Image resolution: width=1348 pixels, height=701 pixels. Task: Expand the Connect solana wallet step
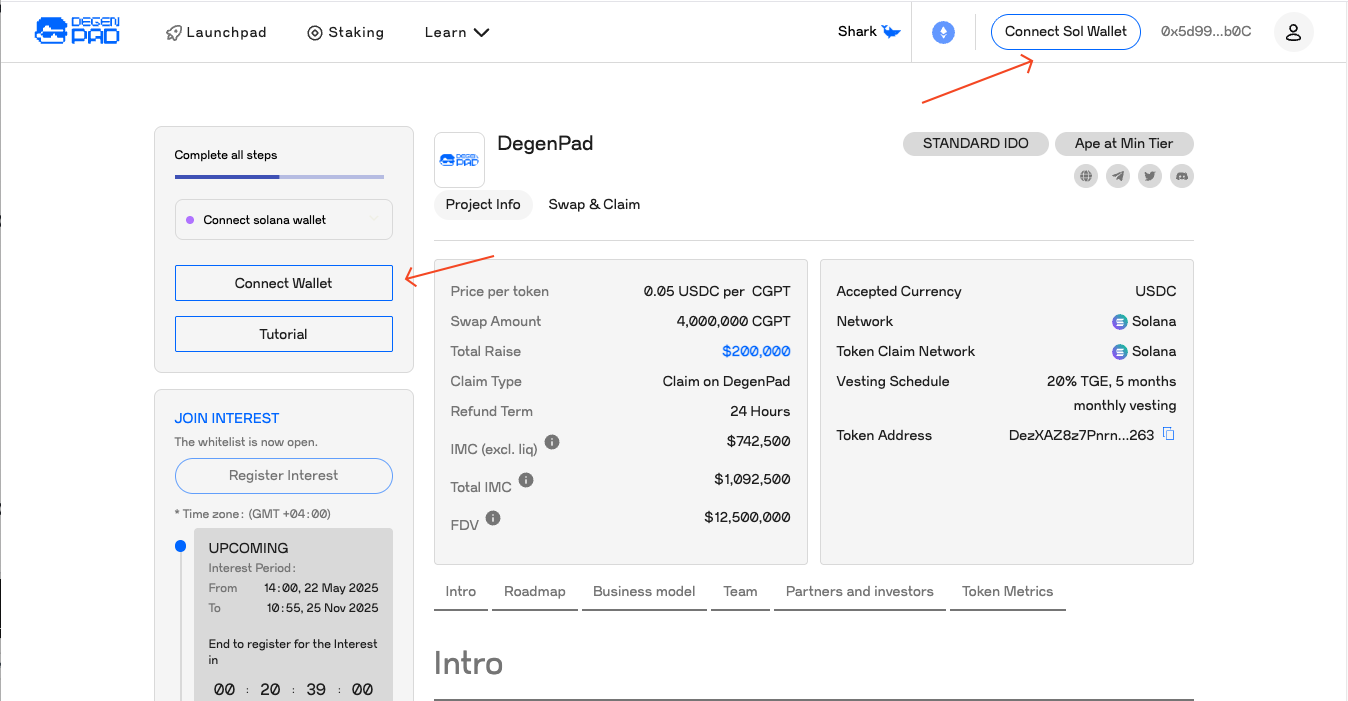(x=284, y=220)
